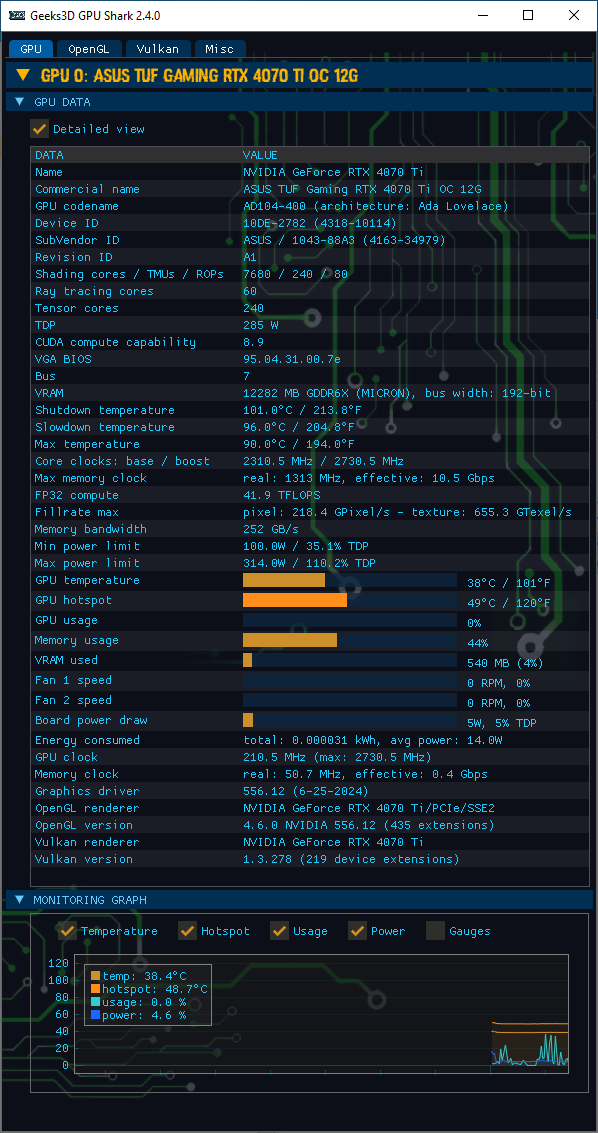Click the usage legend color square
Image resolution: width=598 pixels, height=1133 pixels.
tap(95, 1001)
